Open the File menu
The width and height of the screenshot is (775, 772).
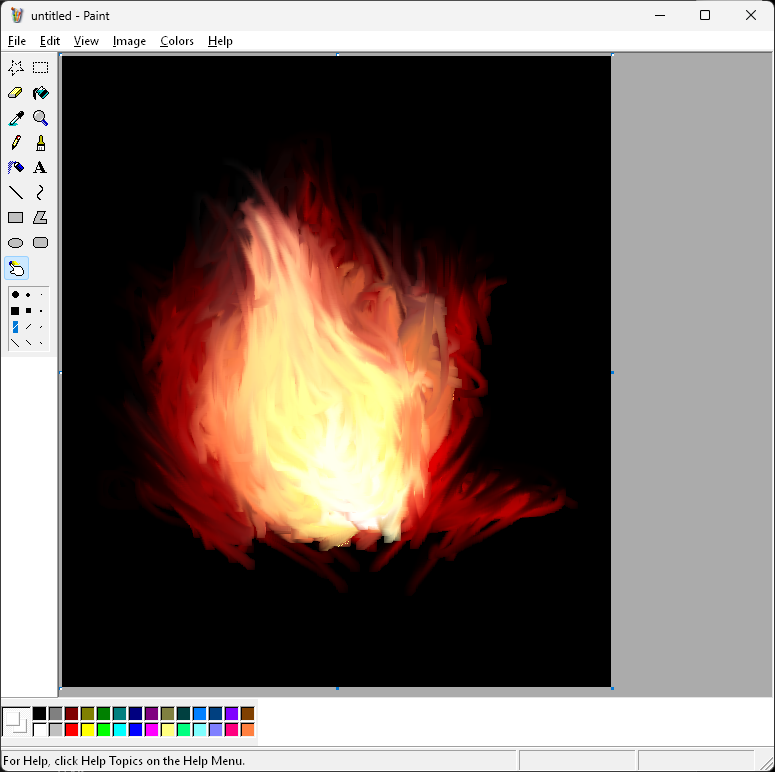coord(17,41)
